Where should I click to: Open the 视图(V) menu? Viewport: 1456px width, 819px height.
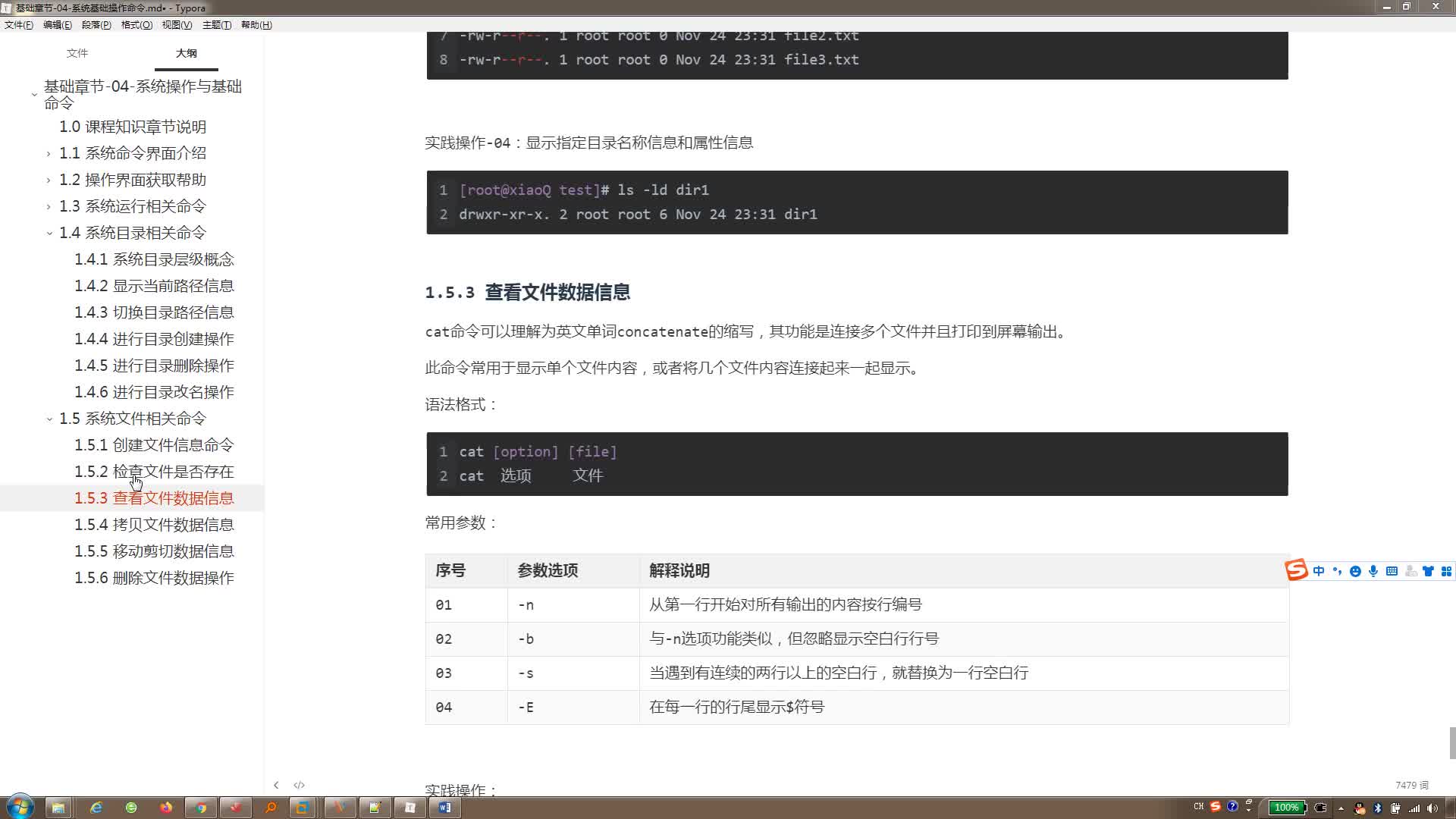pyautogui.click(x=177, y=25)
